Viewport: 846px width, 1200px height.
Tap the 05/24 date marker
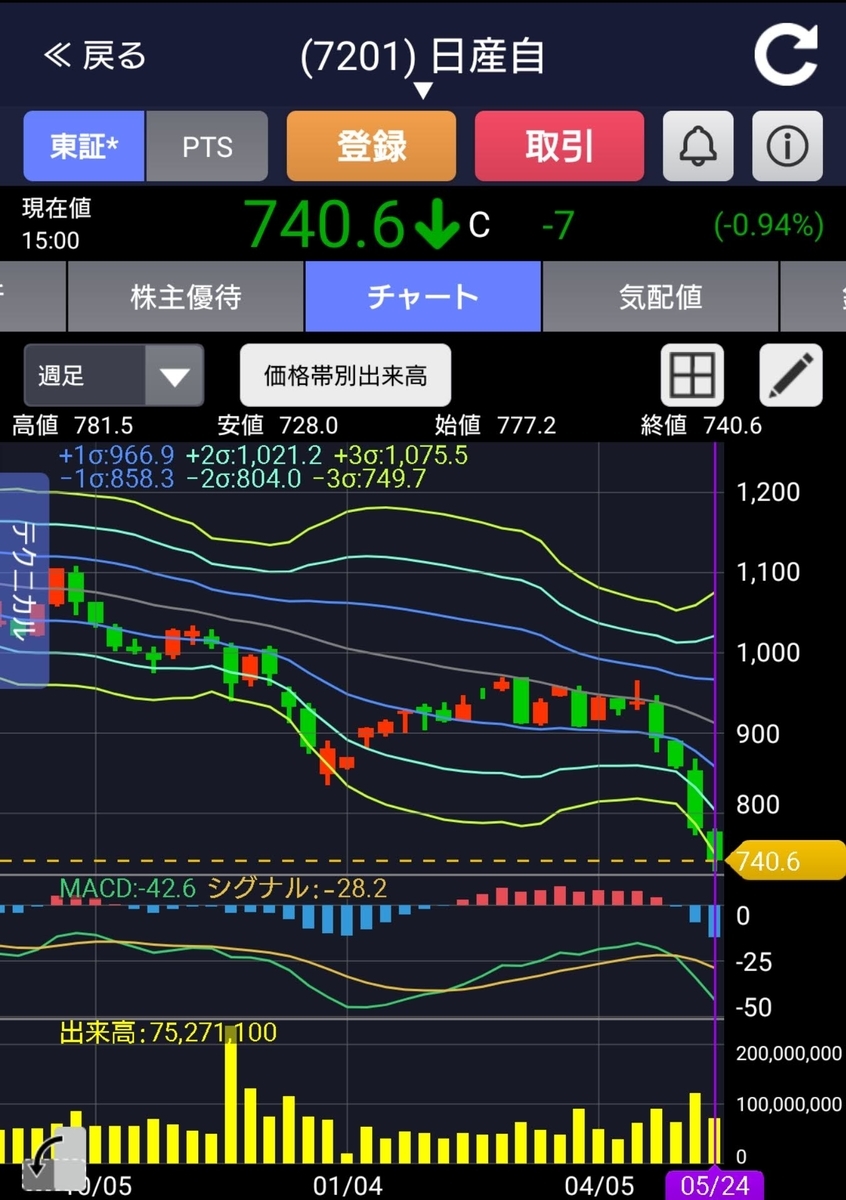point(714,1186)
